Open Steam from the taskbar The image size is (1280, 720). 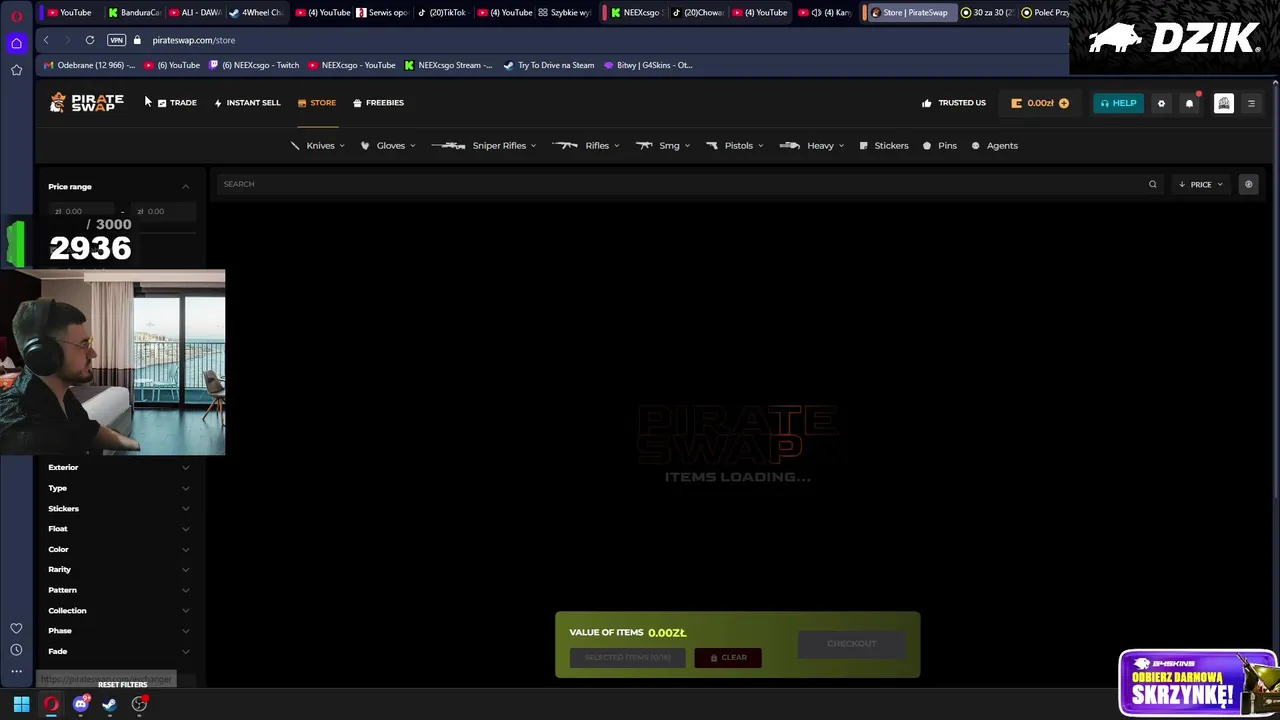click(x=110, y=705)
